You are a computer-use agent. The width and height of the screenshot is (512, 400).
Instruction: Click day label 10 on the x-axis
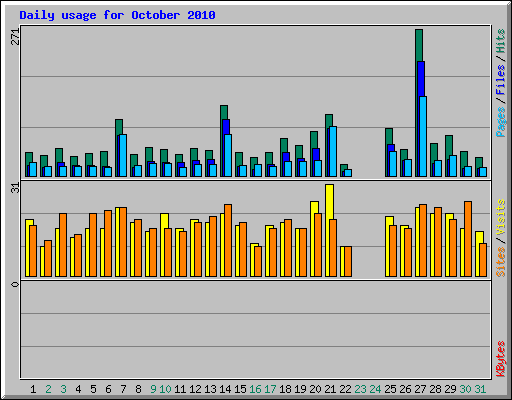165,389
